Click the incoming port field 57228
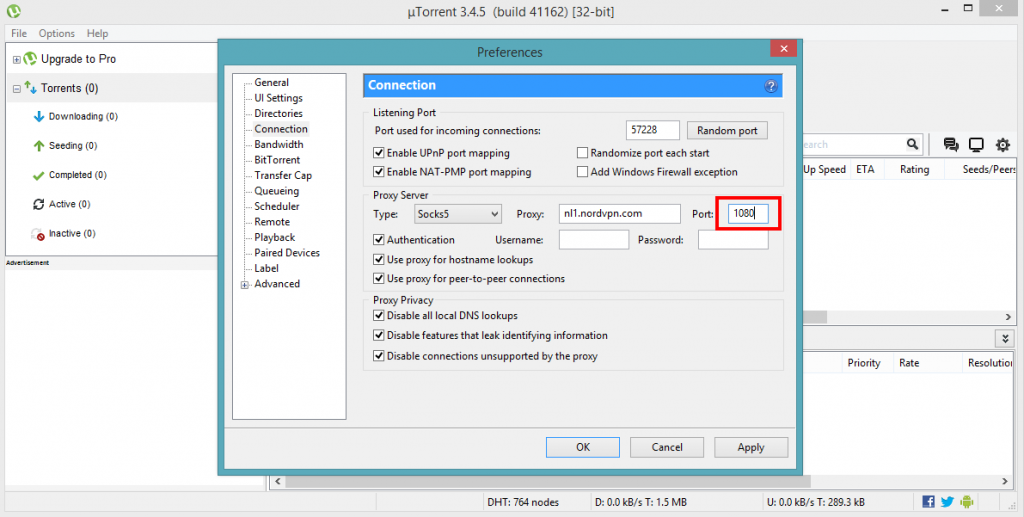The image size is (1024, 517). 652,130
